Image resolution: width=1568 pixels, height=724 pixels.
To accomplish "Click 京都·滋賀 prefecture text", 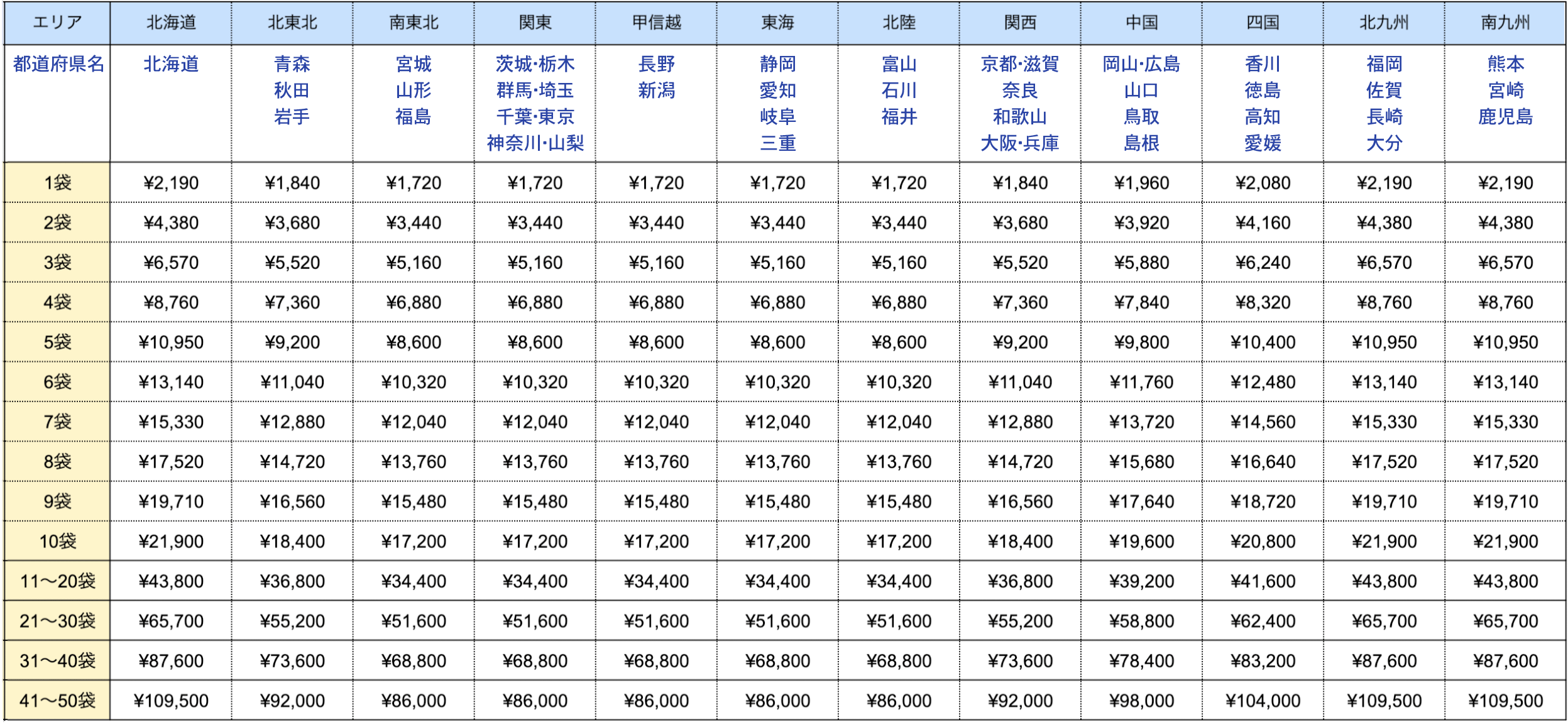I will click(1020, 64).
